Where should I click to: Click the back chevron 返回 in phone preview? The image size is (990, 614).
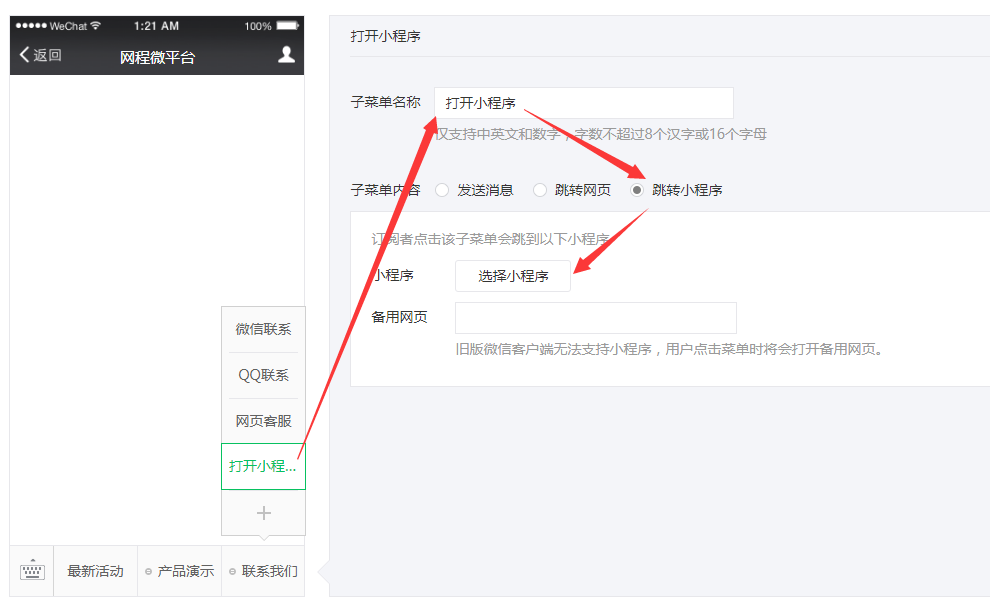click(40, 55)
